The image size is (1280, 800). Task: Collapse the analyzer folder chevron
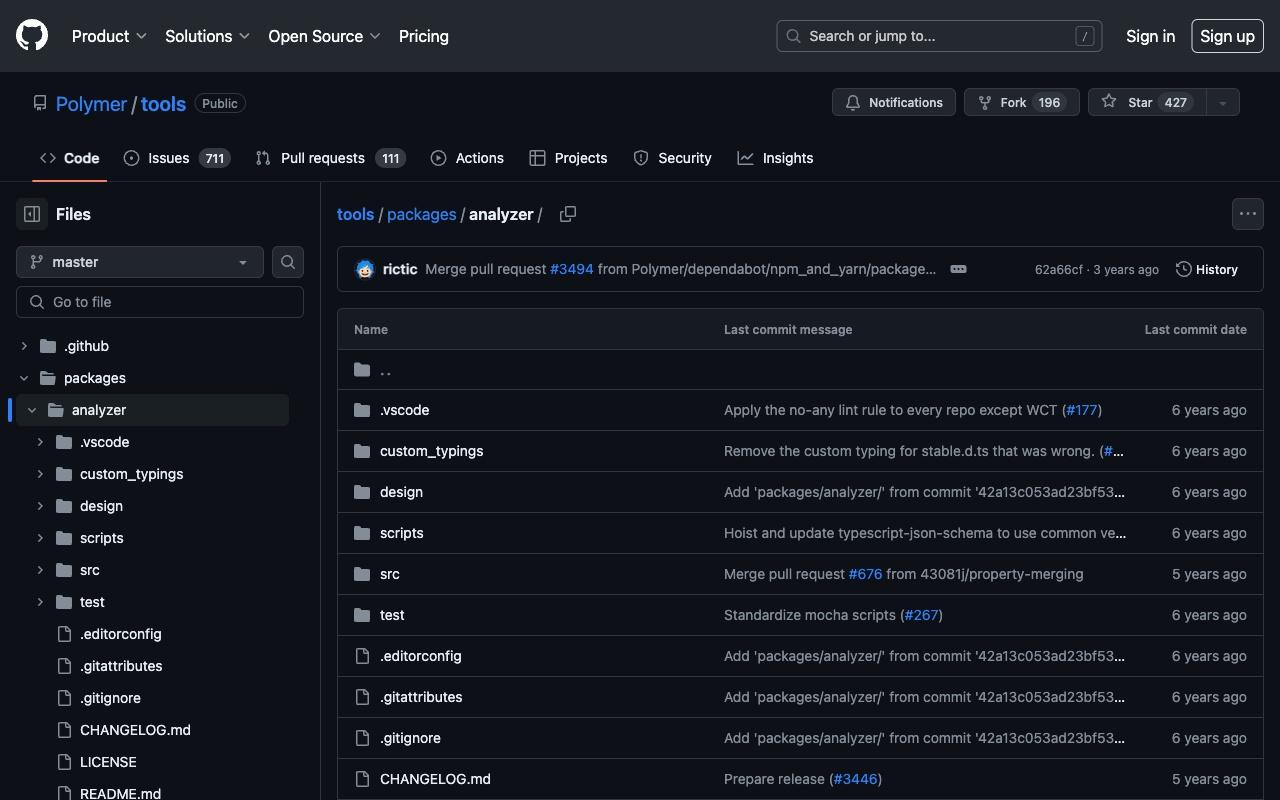click(x=32, y=410)
